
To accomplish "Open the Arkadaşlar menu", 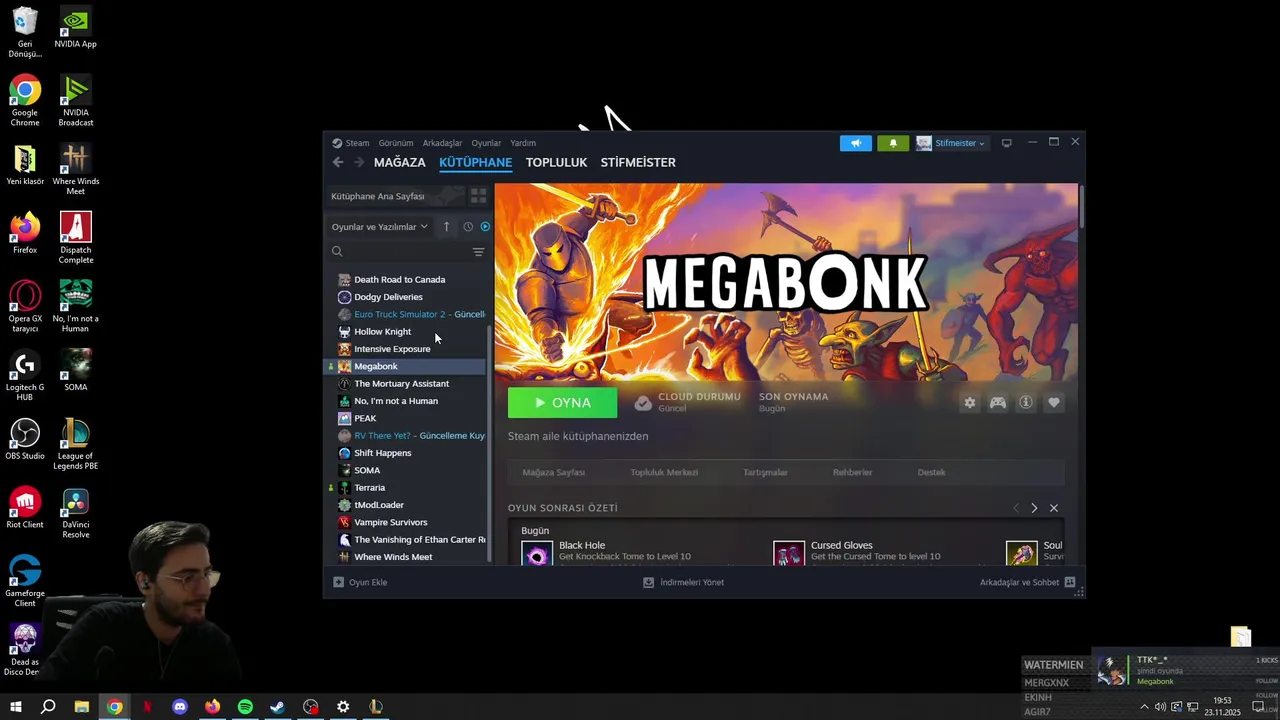I will (x=442, y=143).
